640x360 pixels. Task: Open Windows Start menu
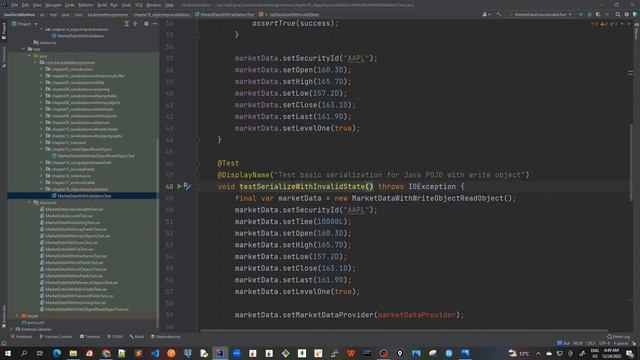tap(7, 353)
